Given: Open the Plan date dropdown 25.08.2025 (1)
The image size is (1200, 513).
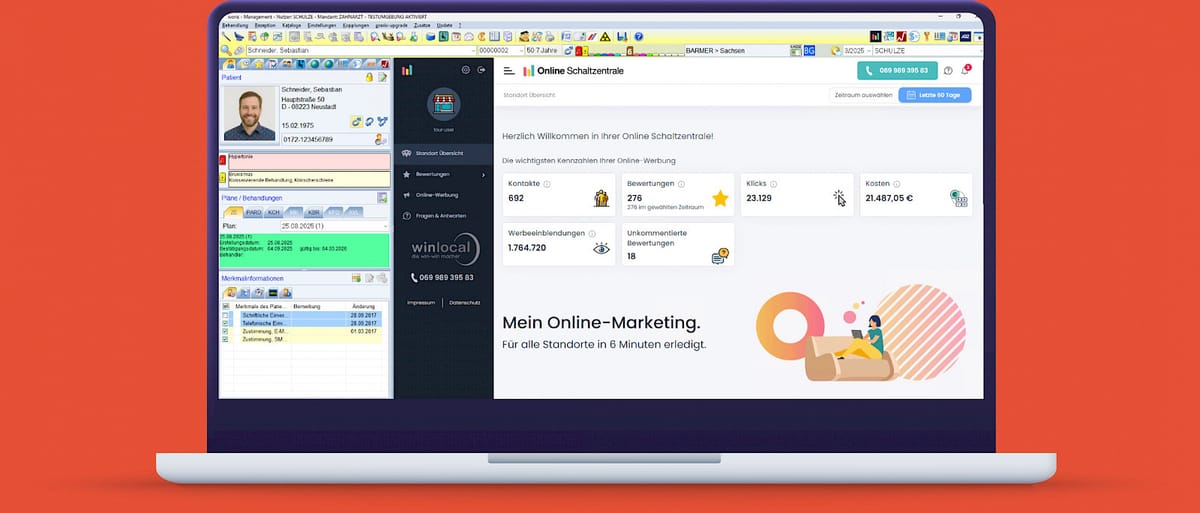Looking at the screenshot, I should [385, 226].
